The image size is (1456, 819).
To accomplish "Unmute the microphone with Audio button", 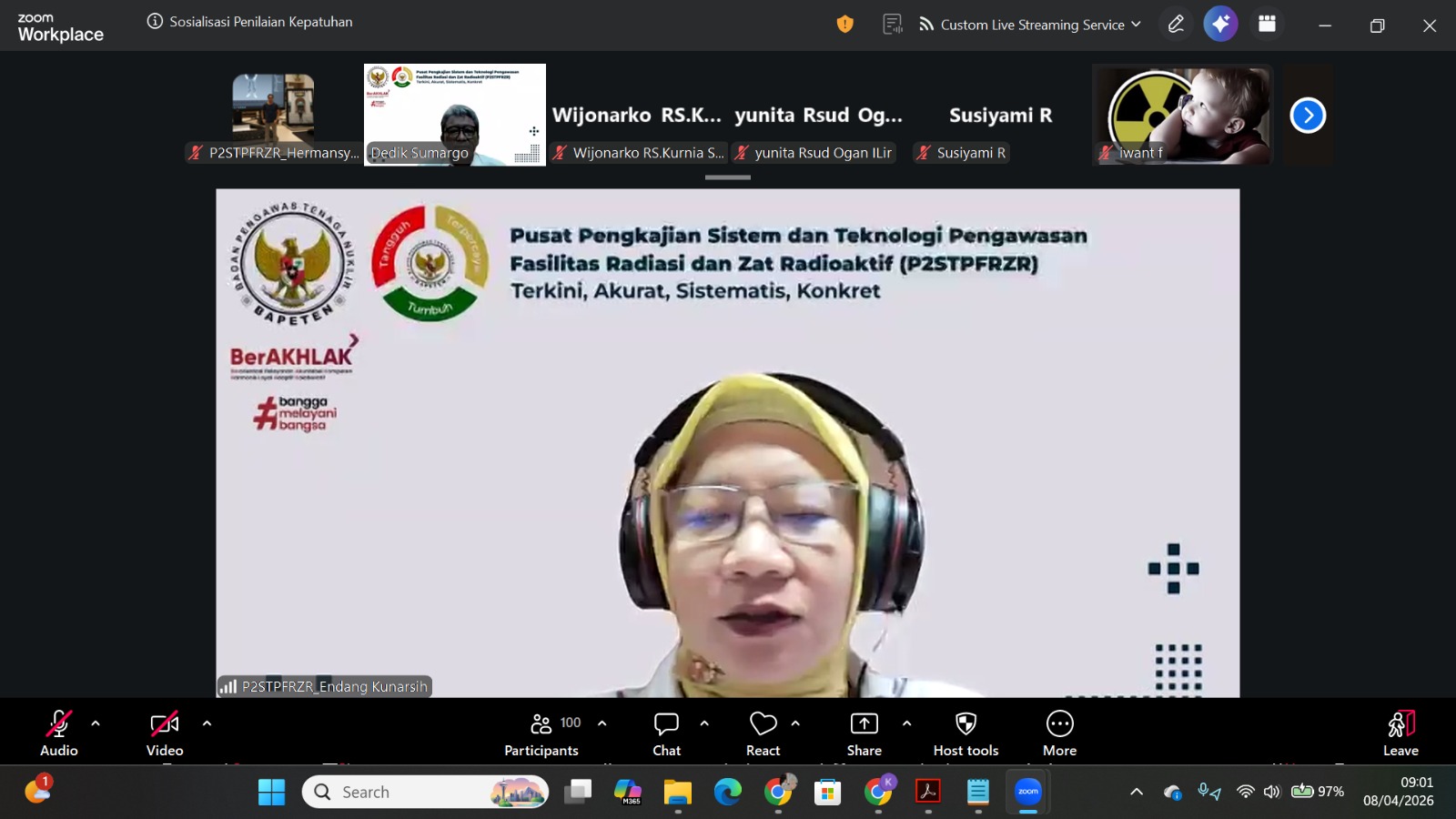I will point(59,733).
